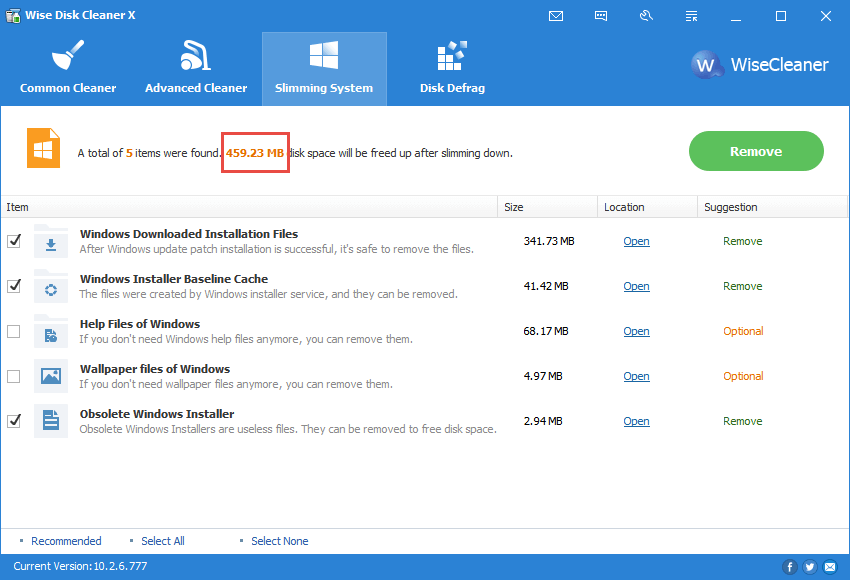Screen dimensions: 850x580
Task: Click the Location column header
Action: [x=647, y=207]
